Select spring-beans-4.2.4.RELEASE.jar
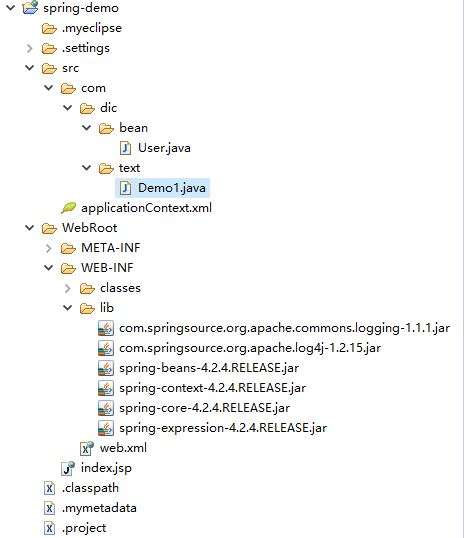Image resolution: width=464 pixels, height=538 pixels. coord(209,368)
